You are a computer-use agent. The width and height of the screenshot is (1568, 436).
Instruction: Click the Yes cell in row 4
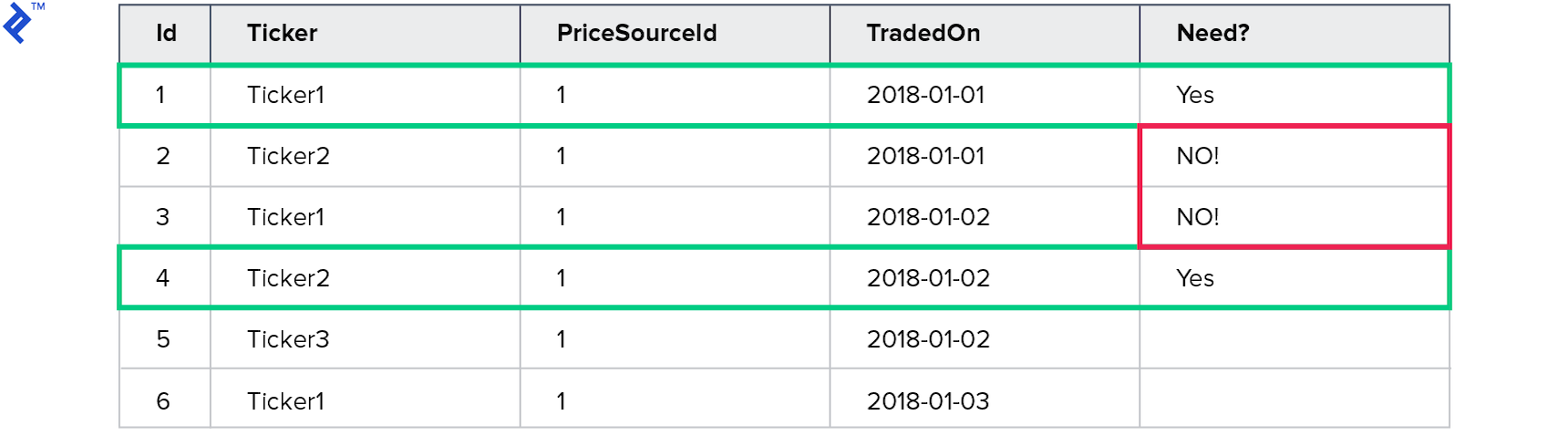(x=1194, y=278)
